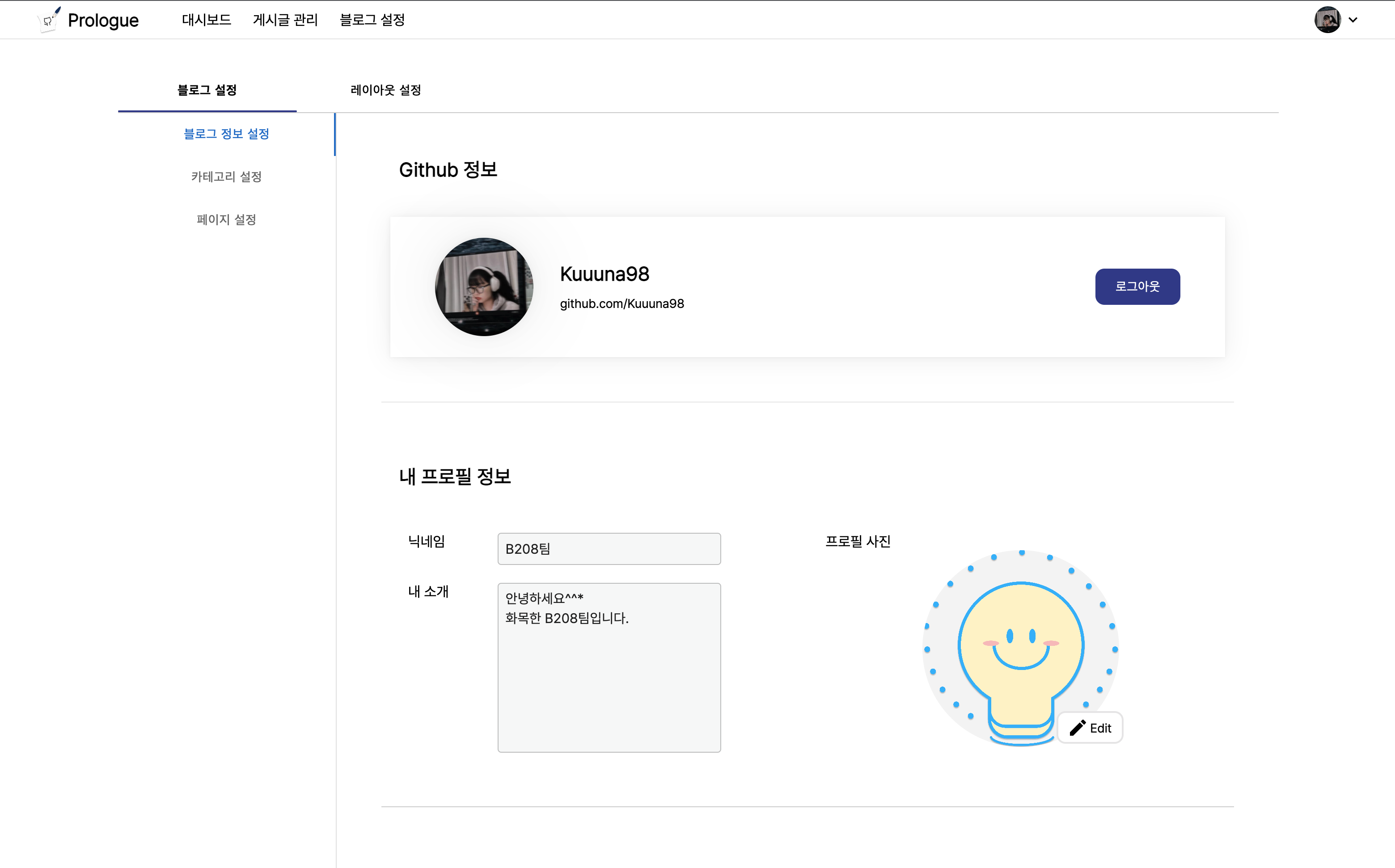Switch to the 블로그 설정 tab
1395x868 pixels.
pos(207,90)
